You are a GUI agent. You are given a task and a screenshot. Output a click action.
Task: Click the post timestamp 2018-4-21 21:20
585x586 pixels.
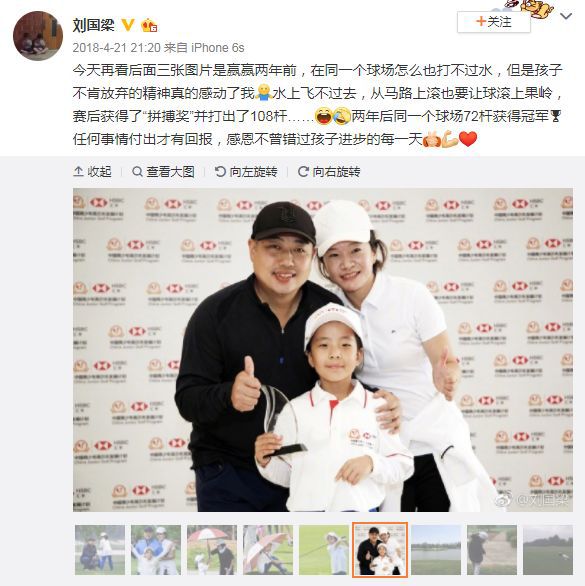click(116, 48)
